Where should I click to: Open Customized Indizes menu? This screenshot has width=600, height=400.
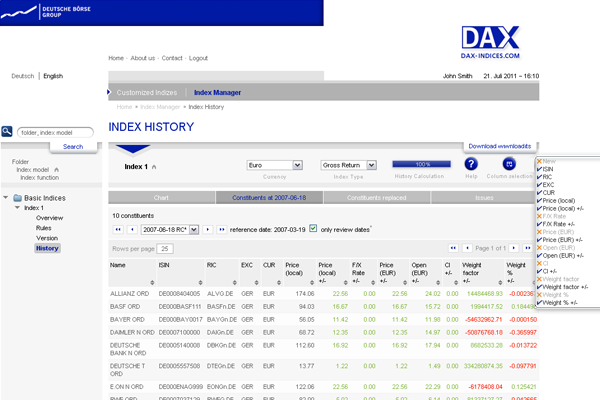147,93
